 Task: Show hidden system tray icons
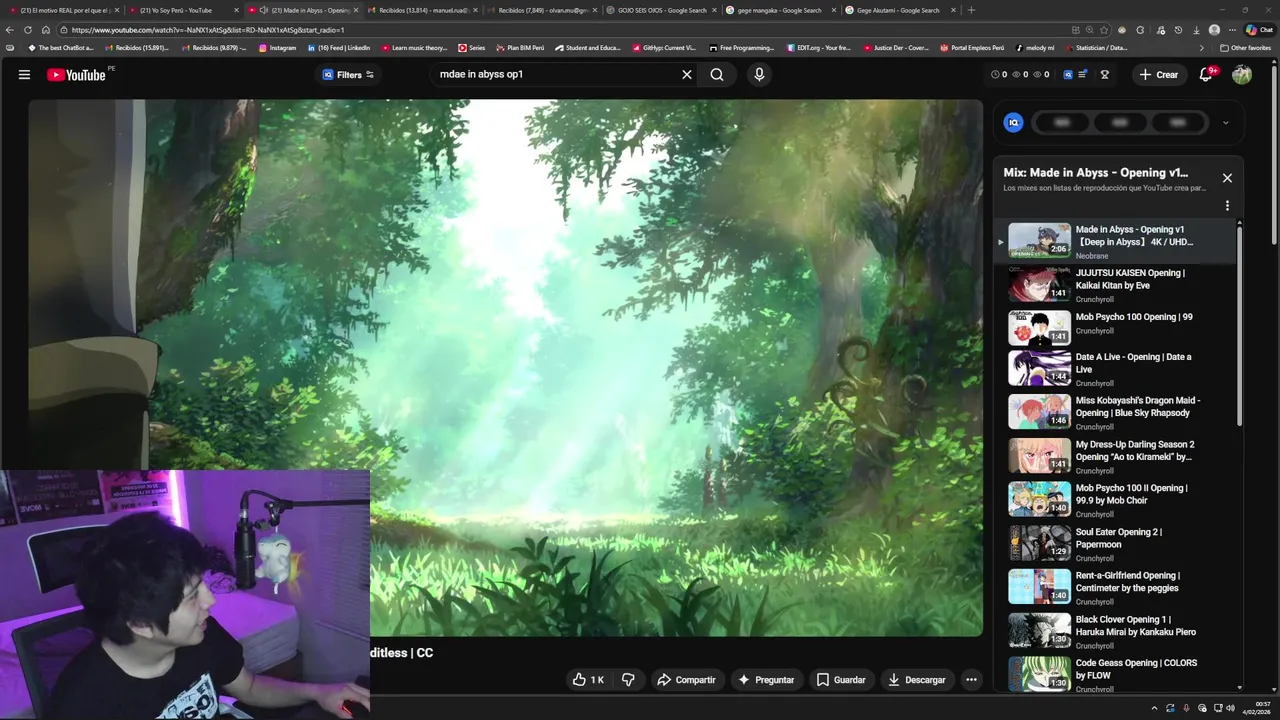pyautogui.click(x=1154, y=708)
